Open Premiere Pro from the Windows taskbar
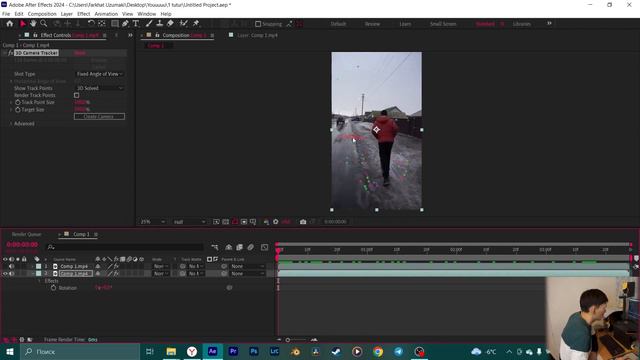 233,351
